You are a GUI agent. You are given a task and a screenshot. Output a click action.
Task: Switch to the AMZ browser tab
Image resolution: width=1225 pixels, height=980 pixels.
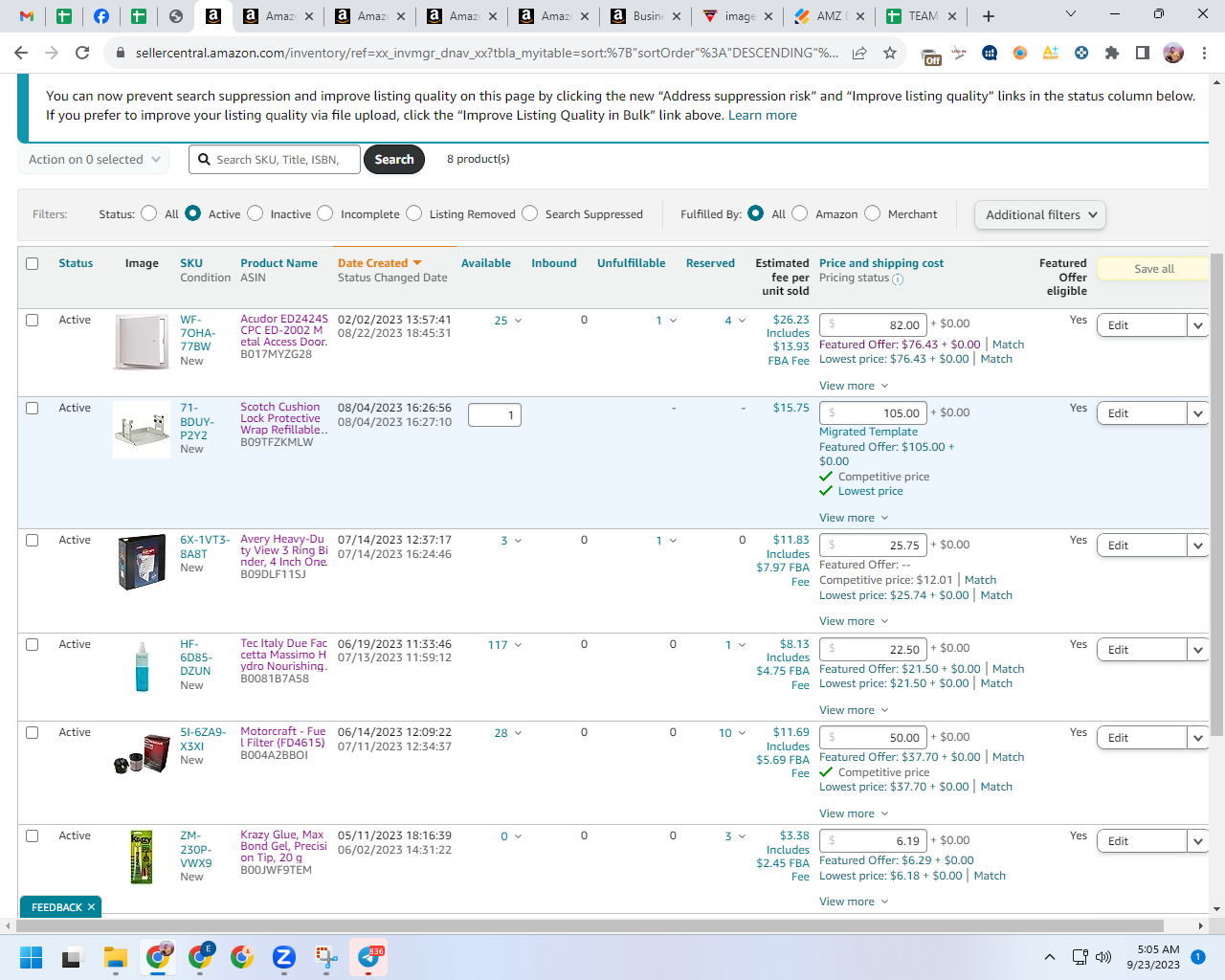tap(829, 16)
